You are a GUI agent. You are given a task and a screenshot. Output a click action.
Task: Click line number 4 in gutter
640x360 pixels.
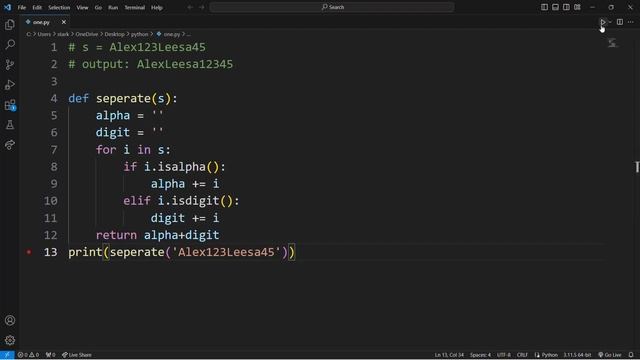tap(54, 99)
